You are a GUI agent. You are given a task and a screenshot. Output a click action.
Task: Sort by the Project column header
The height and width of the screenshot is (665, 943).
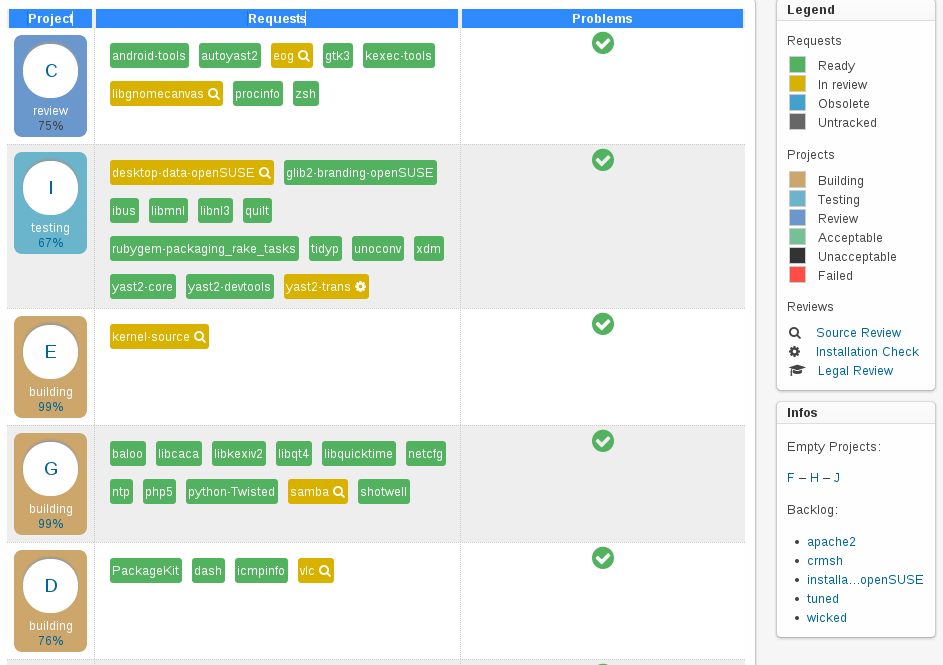pyautogui.click(x=51, y=19)
